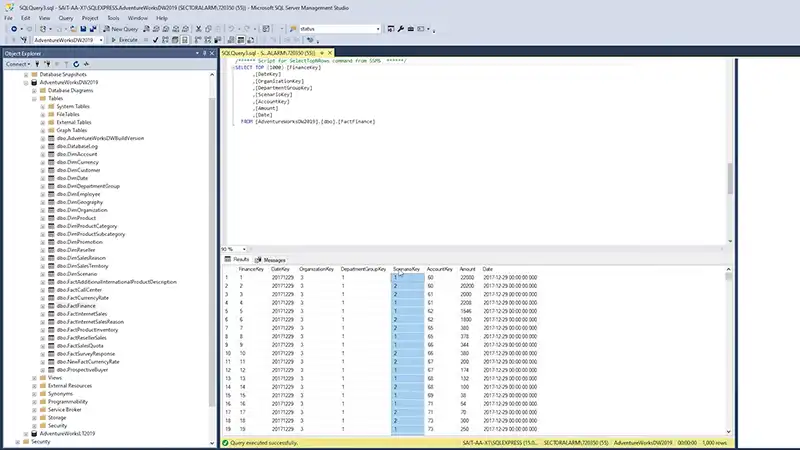Click the Execute query button
800x450 pixels.
pos(124,40)
